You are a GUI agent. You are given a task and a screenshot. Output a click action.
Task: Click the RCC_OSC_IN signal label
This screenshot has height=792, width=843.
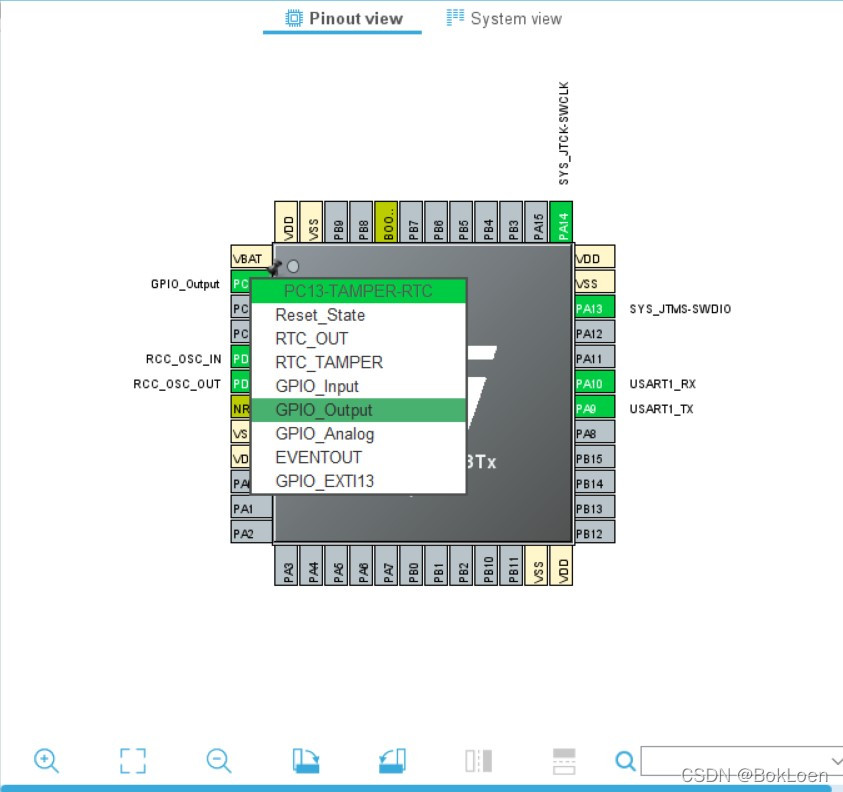pyautogui.click(x=183, y=359)
